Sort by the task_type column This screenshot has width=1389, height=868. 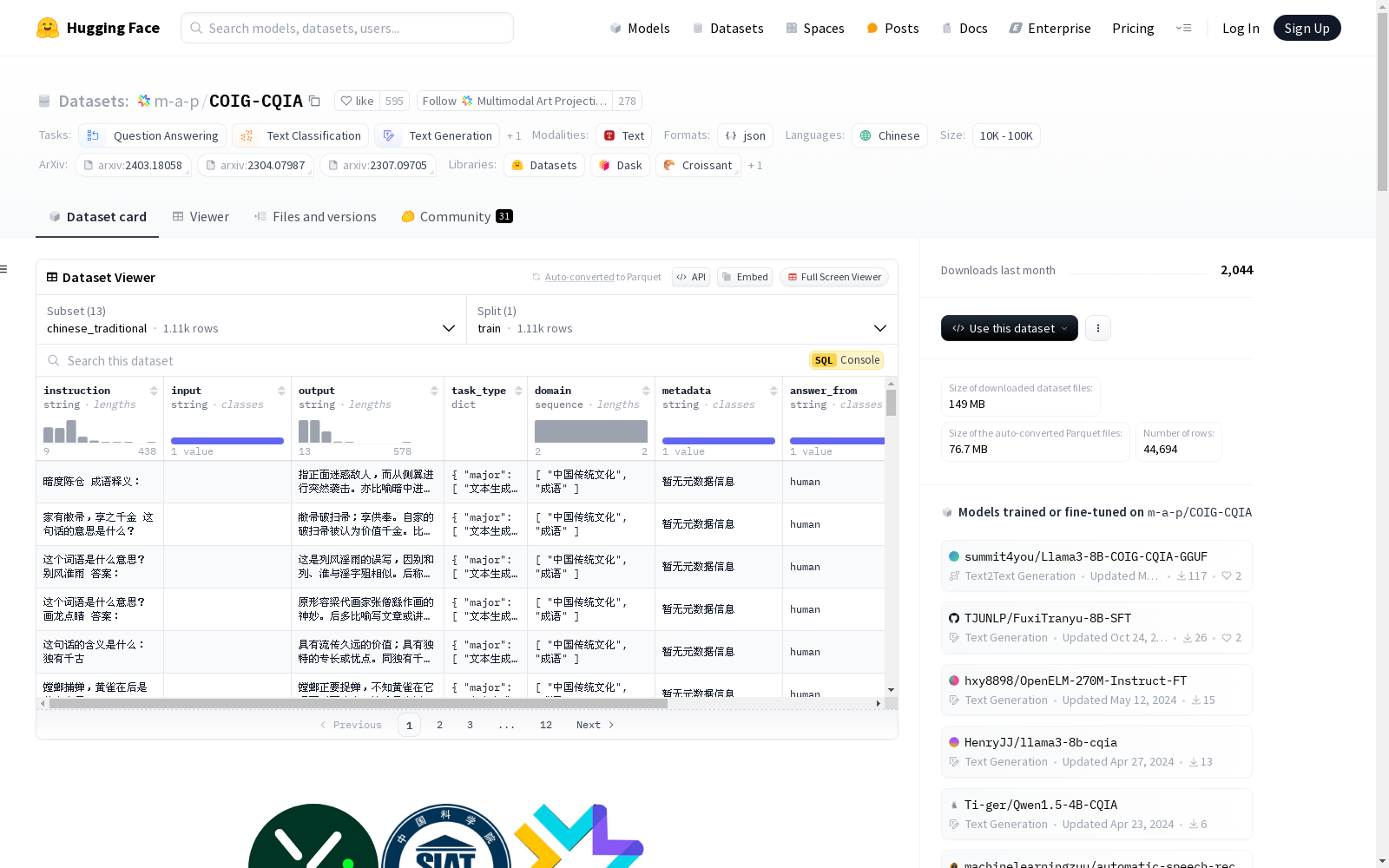coord(518,391)
